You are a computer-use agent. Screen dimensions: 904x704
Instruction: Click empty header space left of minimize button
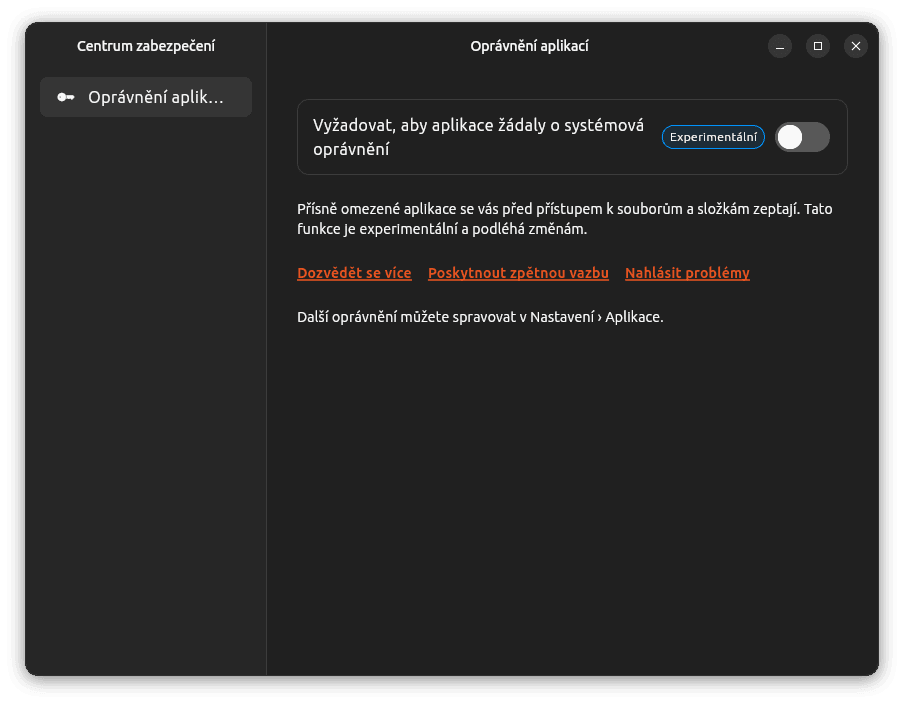690,46
